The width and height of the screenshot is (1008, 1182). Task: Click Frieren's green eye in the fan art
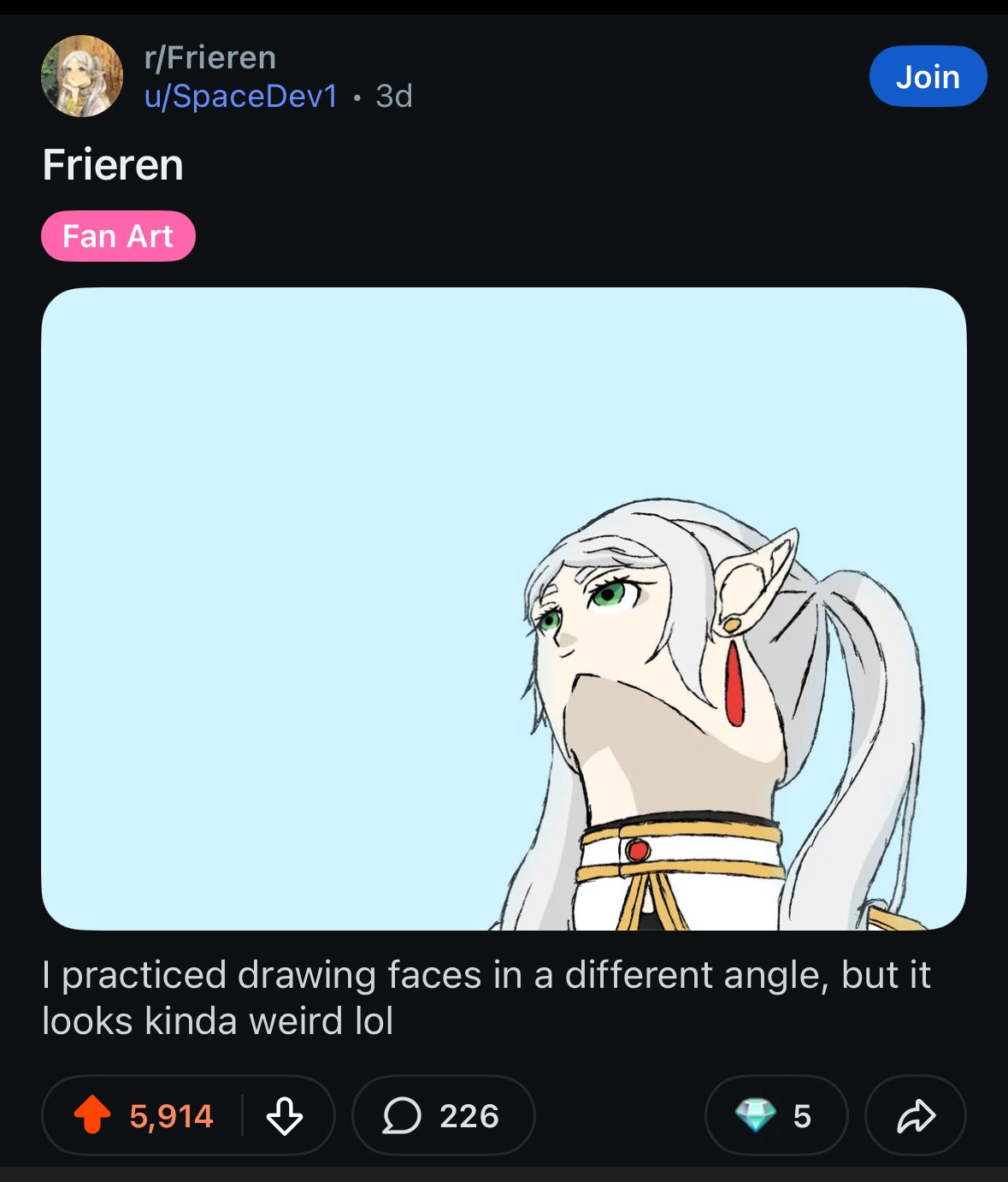[x=608, y=592]
